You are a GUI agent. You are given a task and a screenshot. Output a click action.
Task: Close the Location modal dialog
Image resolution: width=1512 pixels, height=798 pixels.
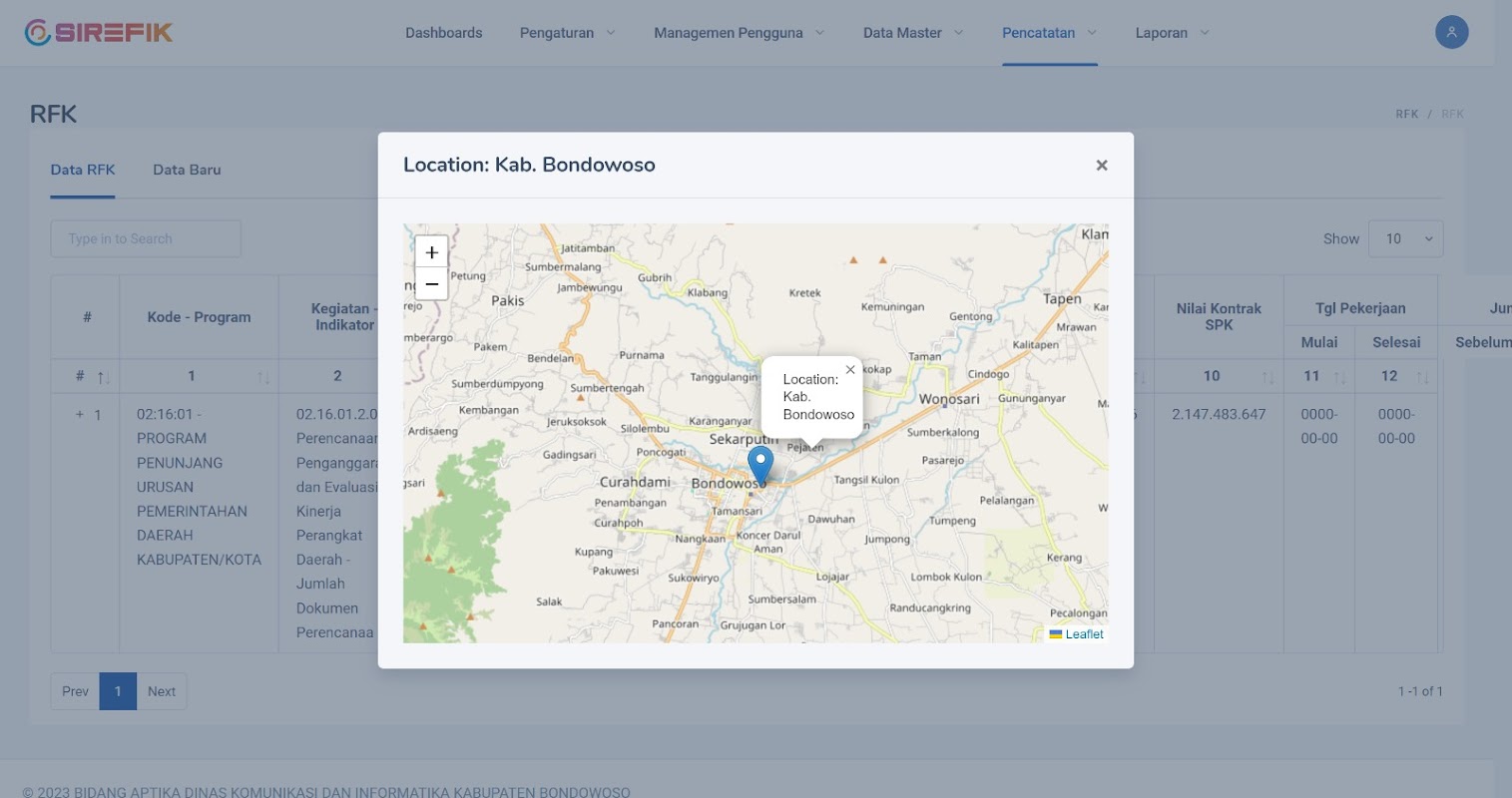click(1102, 166)
